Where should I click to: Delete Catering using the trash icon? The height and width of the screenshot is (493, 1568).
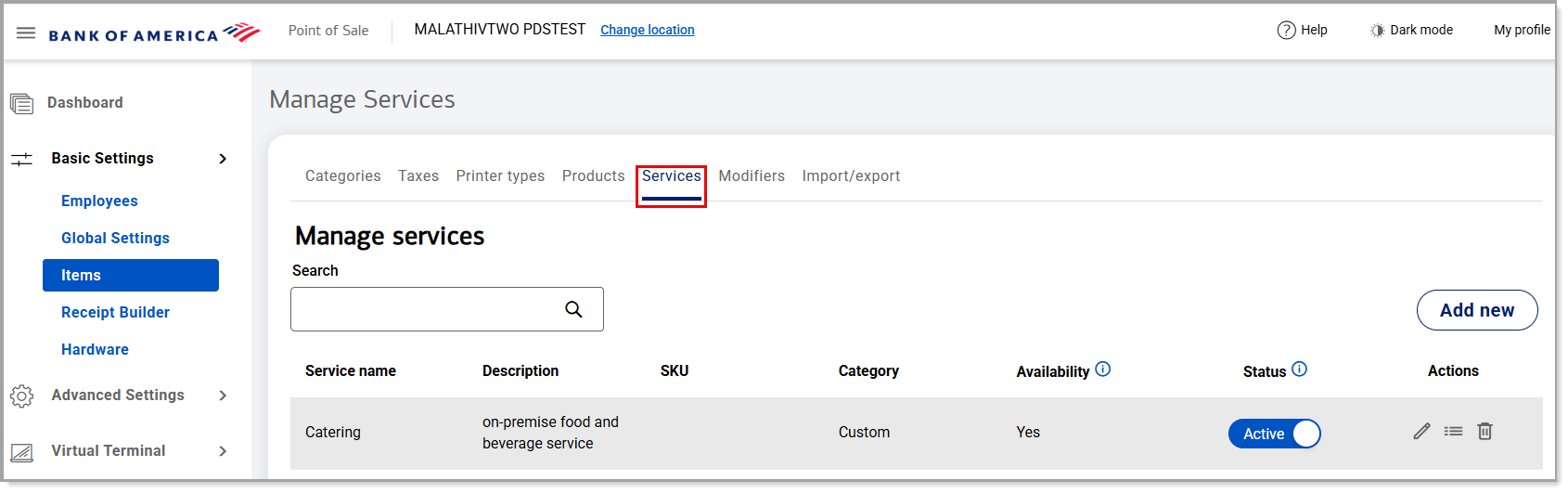pos(1484,431)
